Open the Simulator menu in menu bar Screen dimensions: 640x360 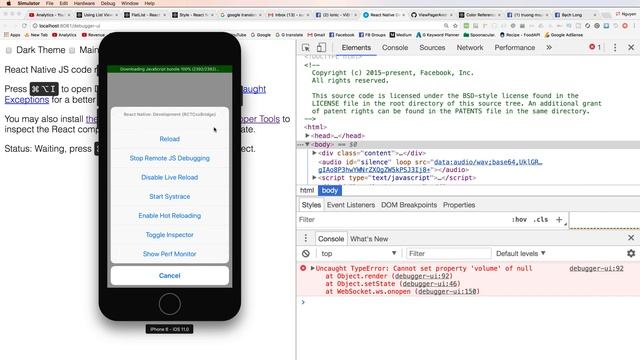coord(29,3)
